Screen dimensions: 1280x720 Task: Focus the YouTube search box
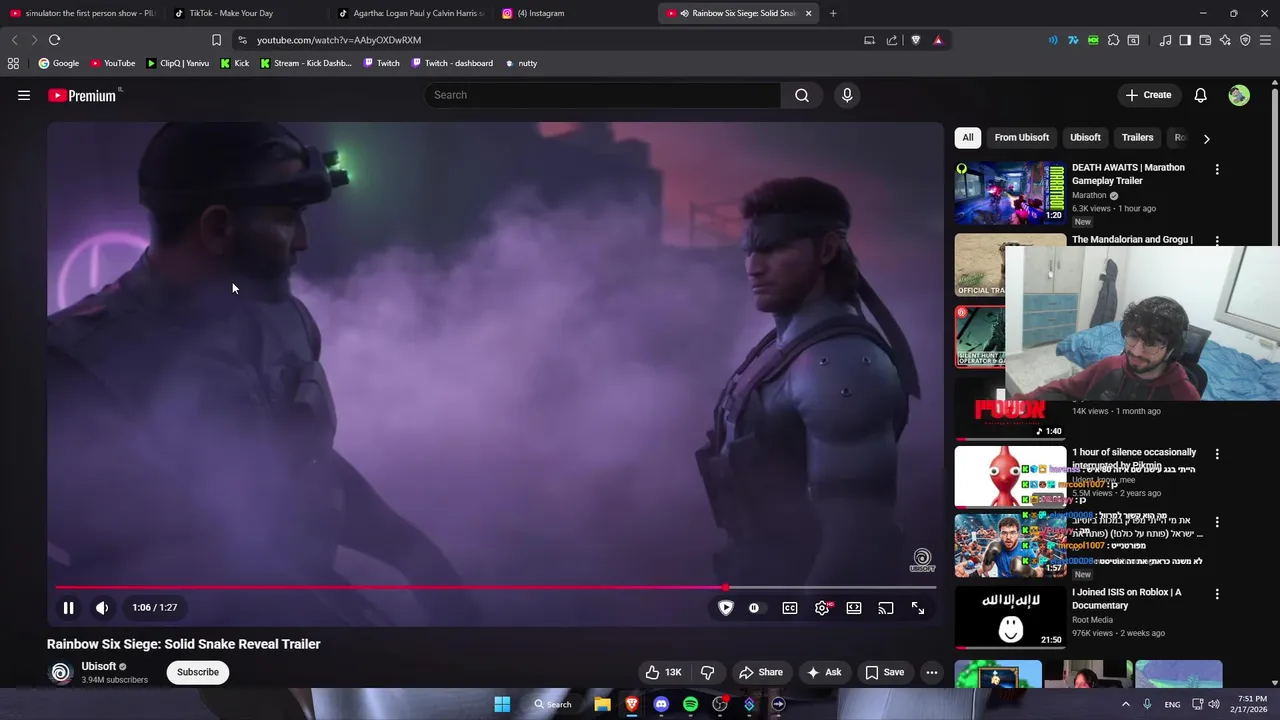tap(603, 95)
